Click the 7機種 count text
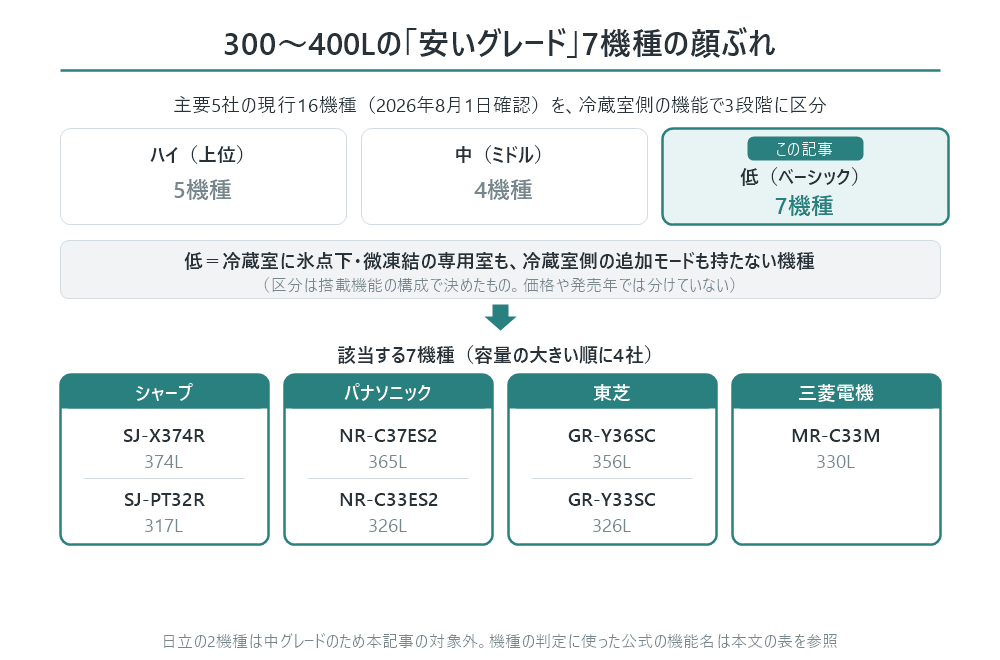The width and height of the screenshot is (1000, 660). [x=804, y=206]
